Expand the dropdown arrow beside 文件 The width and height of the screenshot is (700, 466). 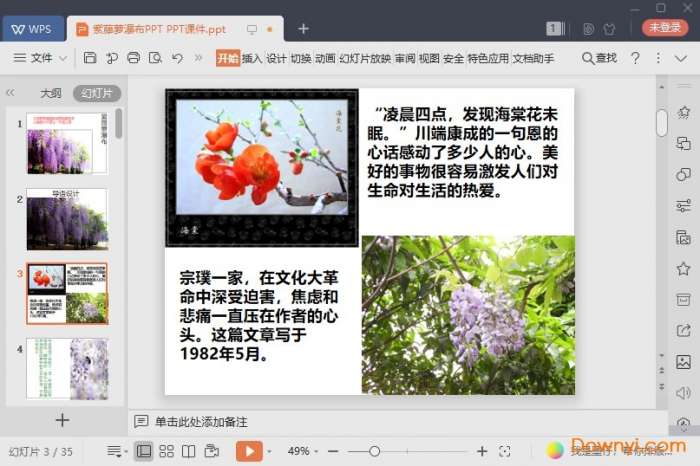coord(63,58)
